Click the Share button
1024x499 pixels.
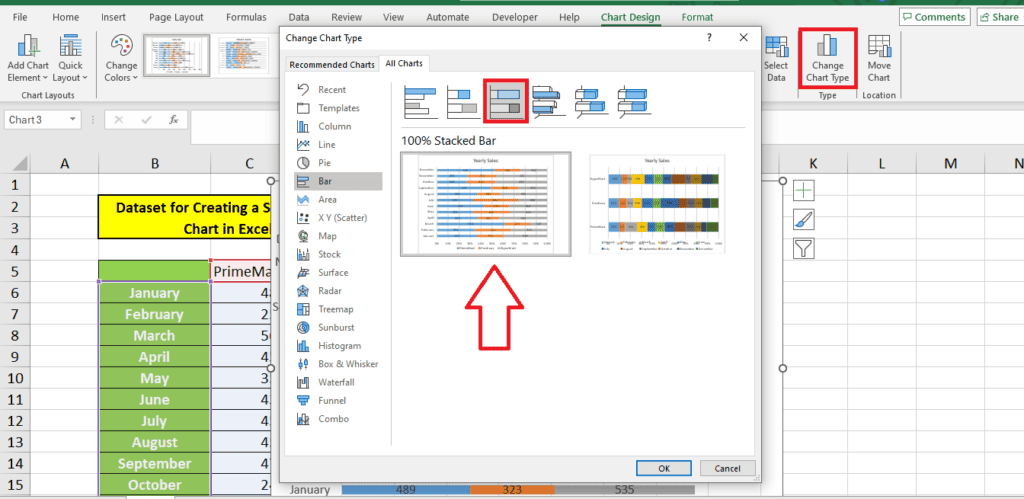click(x=999, y=18)
